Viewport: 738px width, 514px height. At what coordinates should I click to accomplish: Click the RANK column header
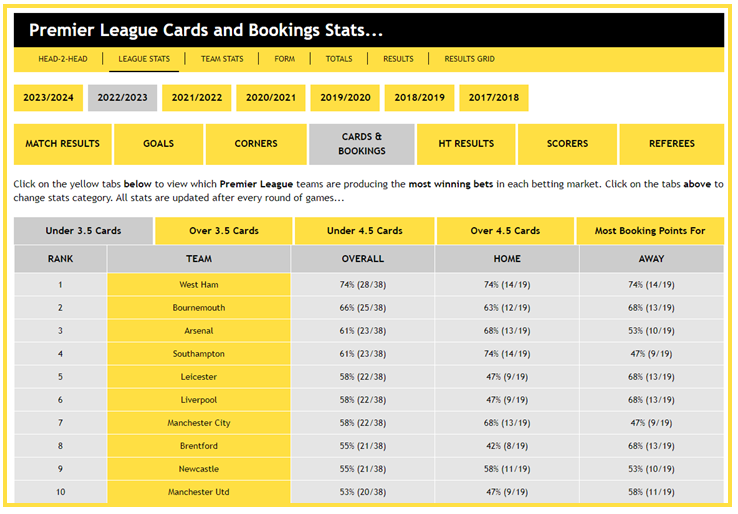[x=60, y=259]
